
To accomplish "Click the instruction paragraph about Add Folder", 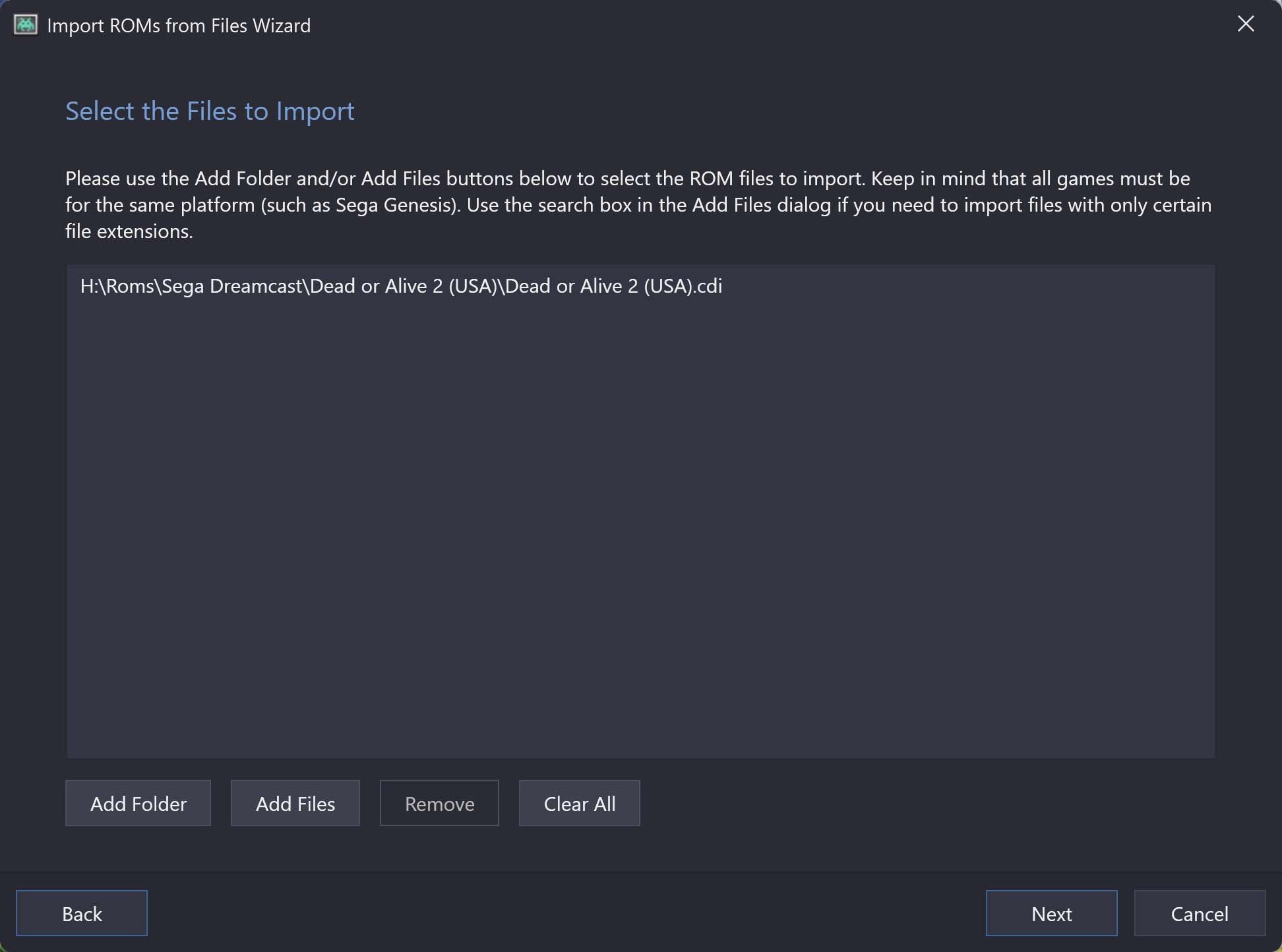I will [x=638, y=204].
